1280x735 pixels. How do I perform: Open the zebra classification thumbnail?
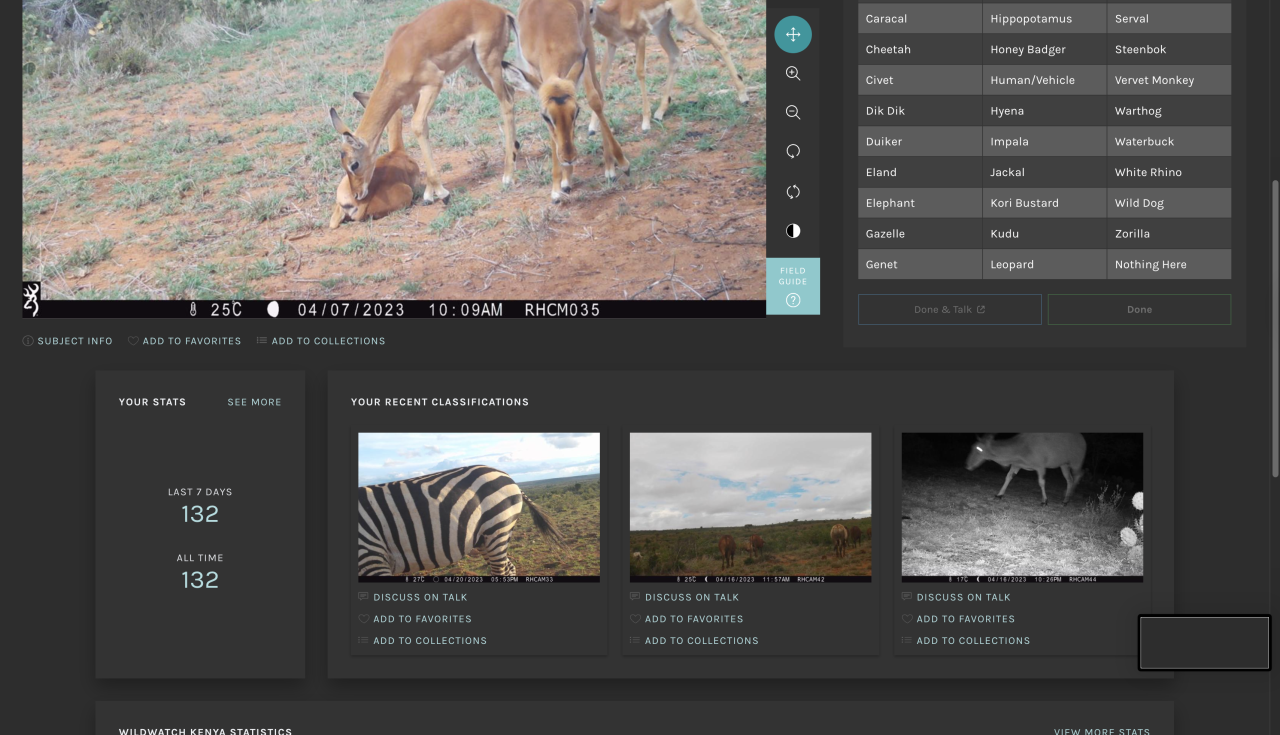coord(479,506)
